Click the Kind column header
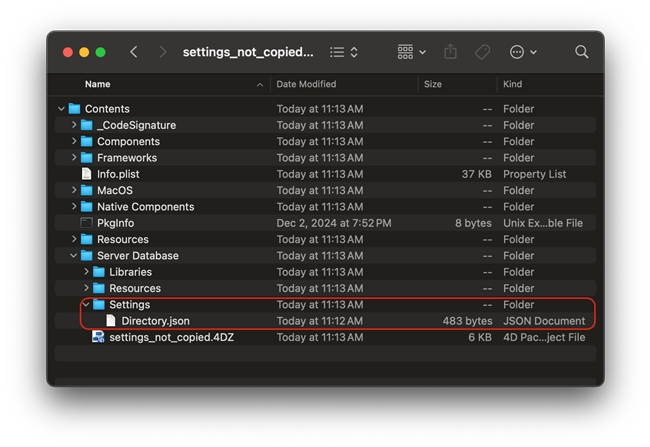 pyautogui.click(x=514, y=84)
